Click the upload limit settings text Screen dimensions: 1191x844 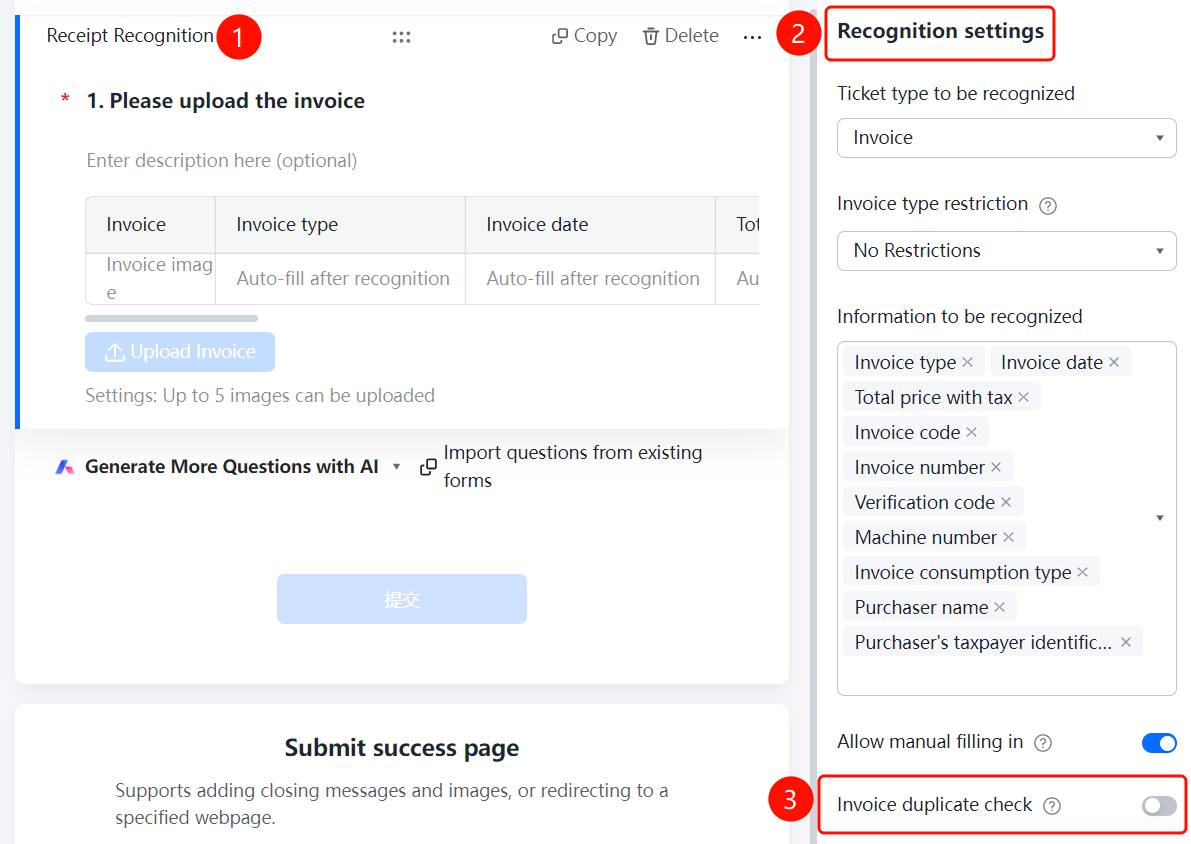point(260,396)
